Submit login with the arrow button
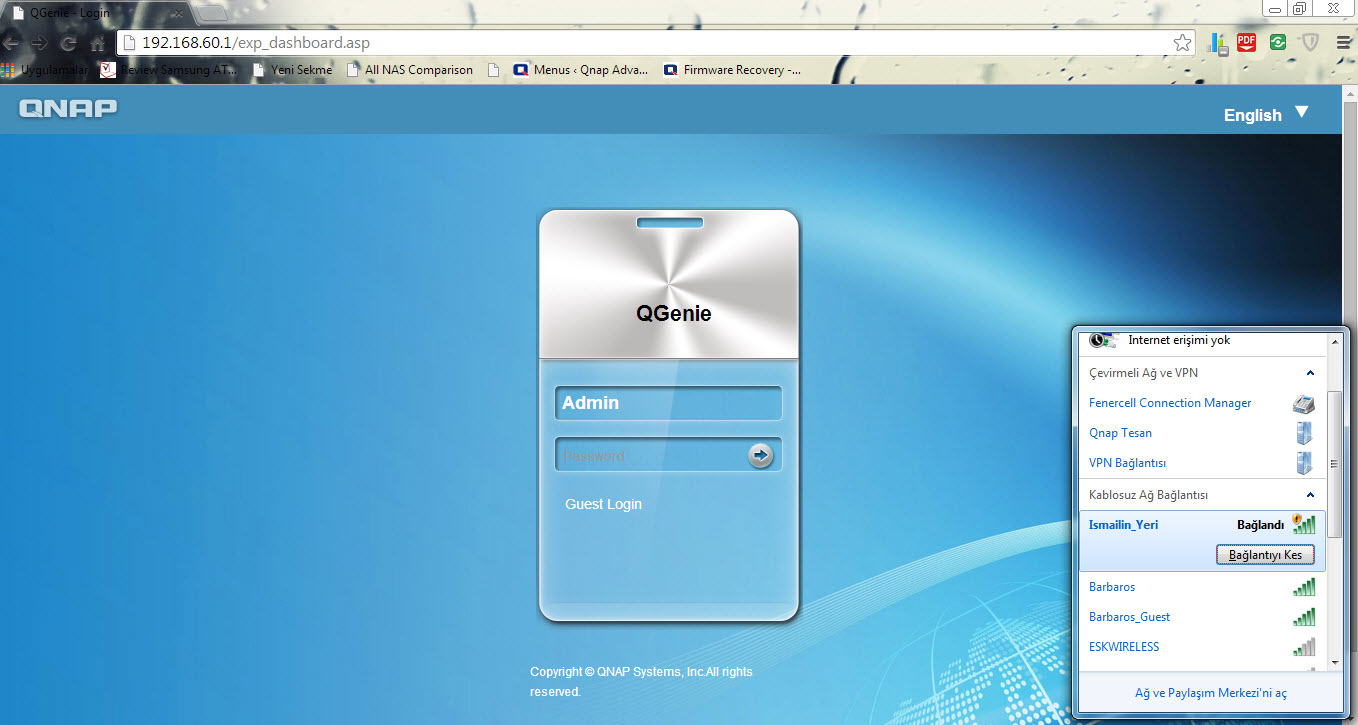 click(x=761, y=455)
